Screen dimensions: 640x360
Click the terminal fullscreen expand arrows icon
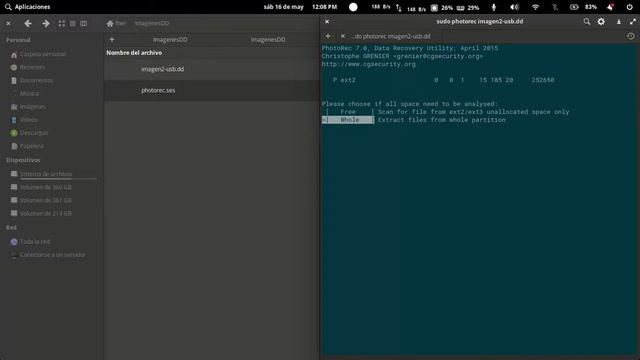[633, 22]
